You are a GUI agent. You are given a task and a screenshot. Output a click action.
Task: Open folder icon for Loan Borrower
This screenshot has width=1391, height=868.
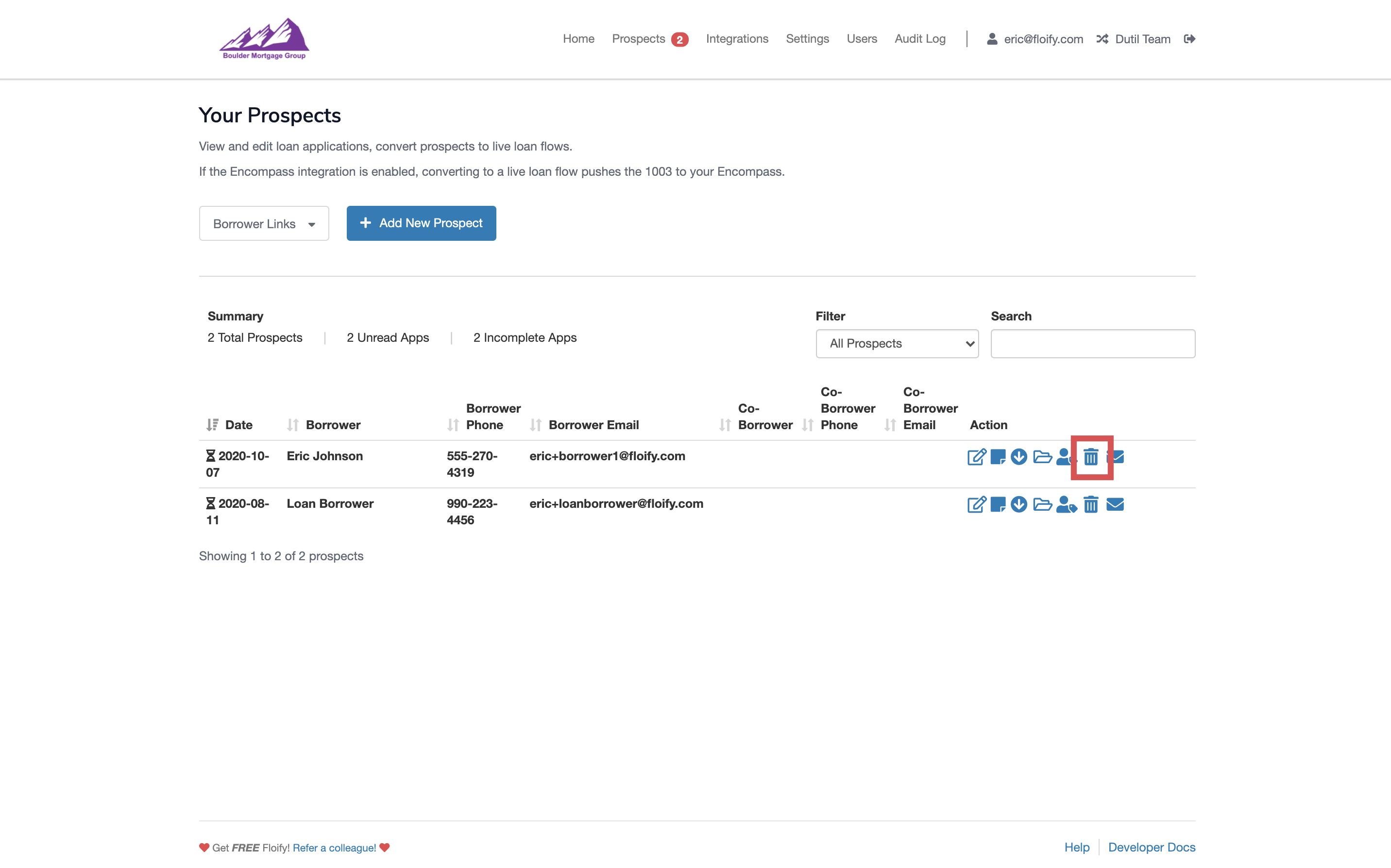(1042, 504)
